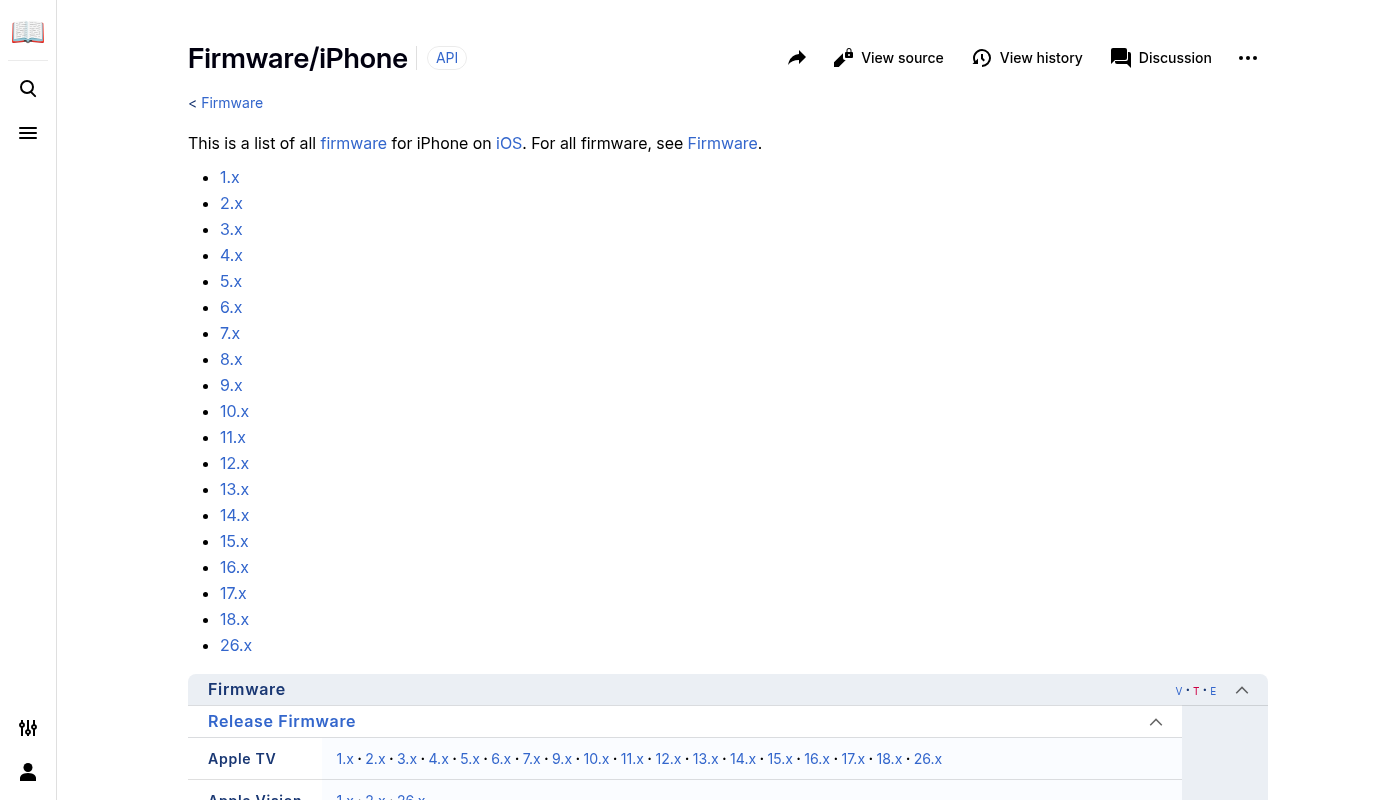Click the user account icon
This screenshot has height=800, width=1400.
pyautogui.click(x=28, y=772)
